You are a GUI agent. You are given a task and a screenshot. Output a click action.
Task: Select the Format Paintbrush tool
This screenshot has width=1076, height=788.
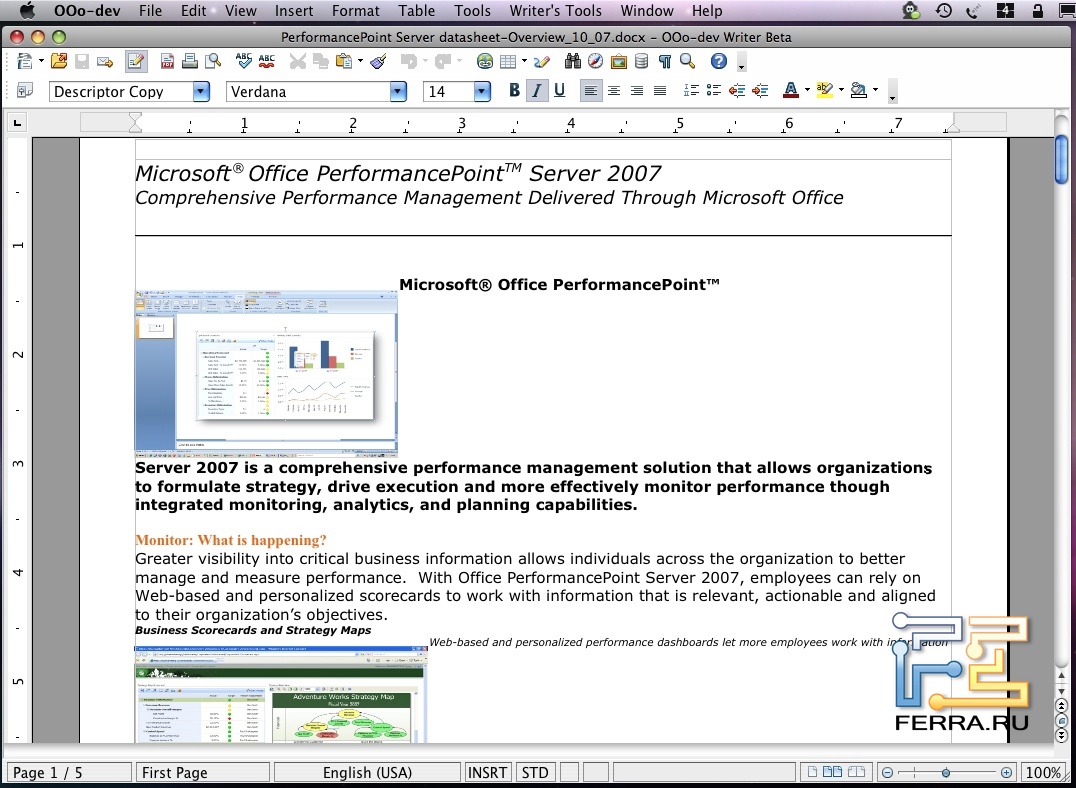(x=379, y=62)
